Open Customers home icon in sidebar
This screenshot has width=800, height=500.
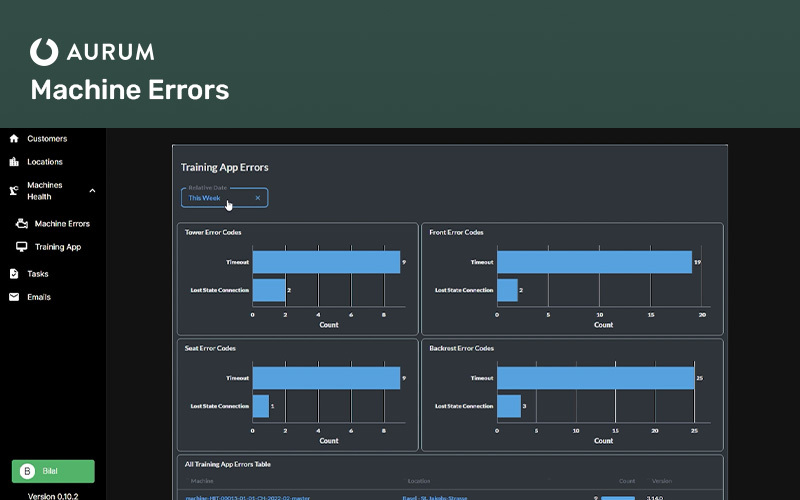pos(14,138)
